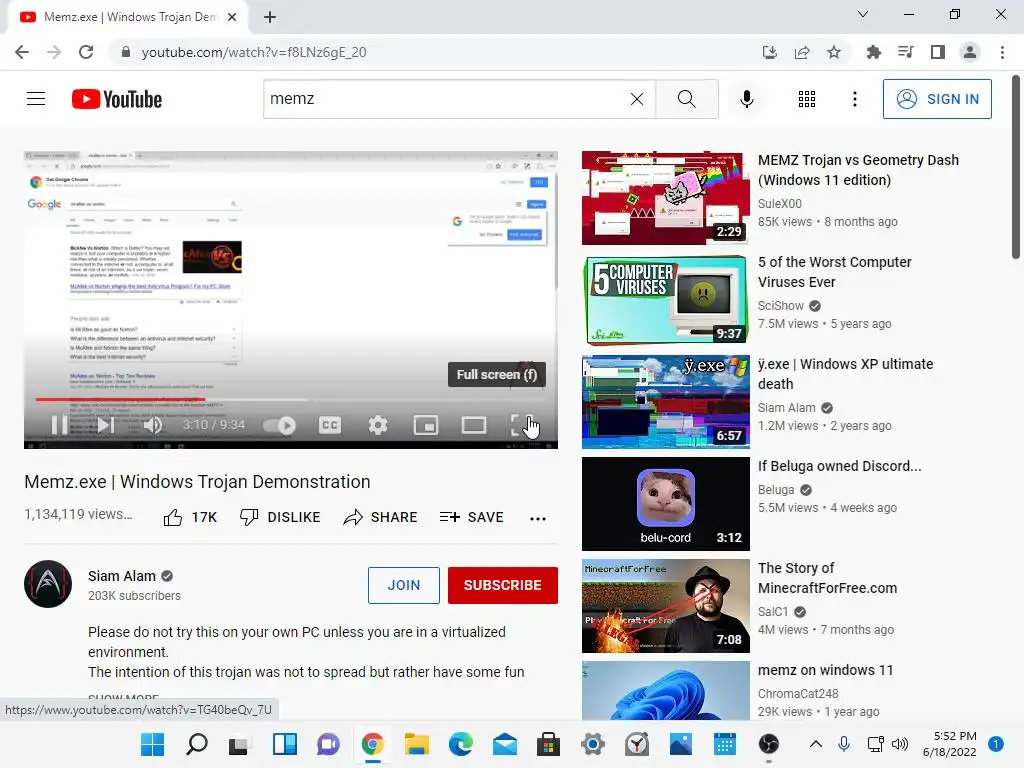The height and width of the screenshot is (768, 1024).
Task: Open Chrome media controls icon
Action: point(905,52)
